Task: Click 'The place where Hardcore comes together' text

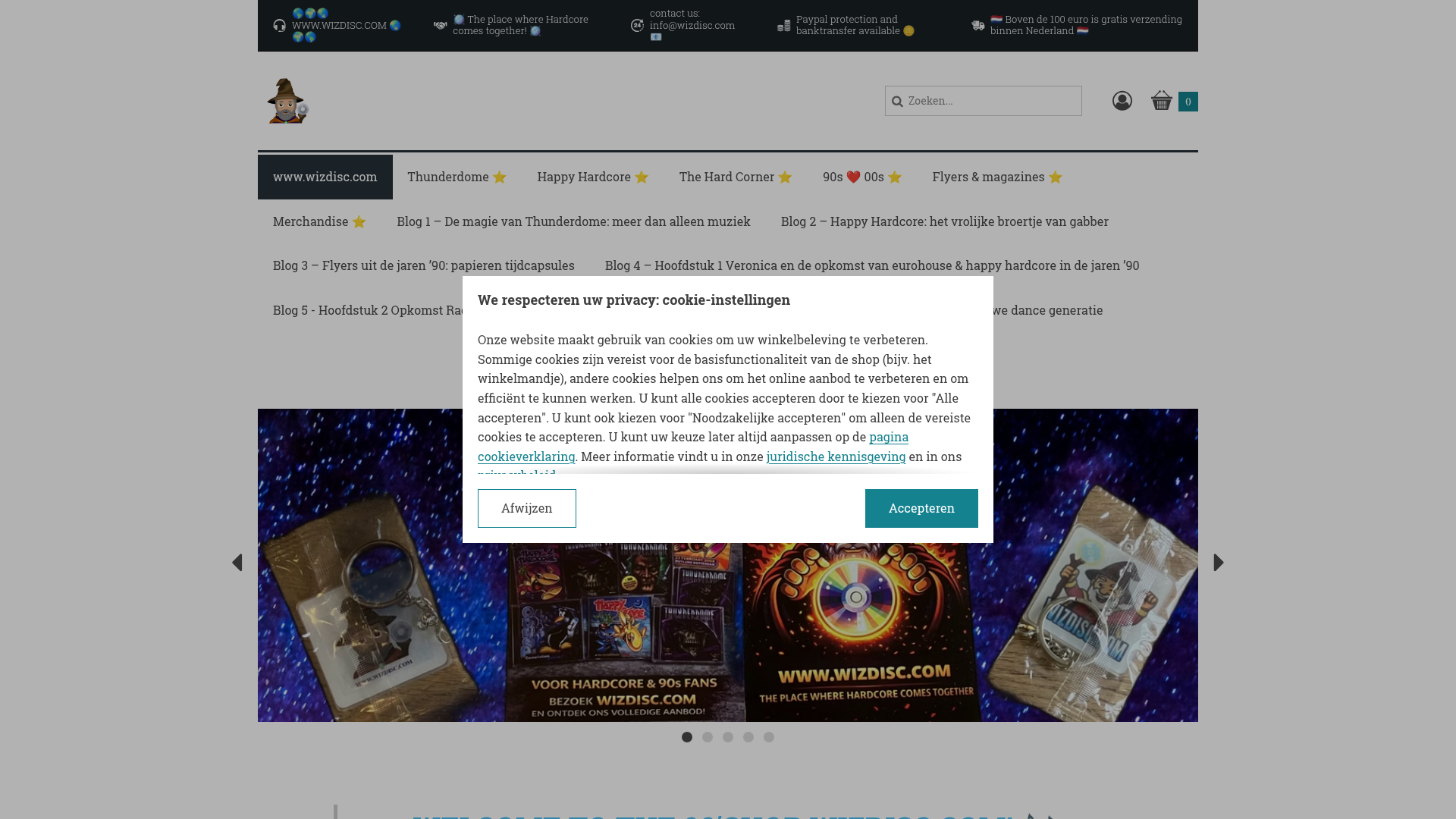Action: (520, 25)
